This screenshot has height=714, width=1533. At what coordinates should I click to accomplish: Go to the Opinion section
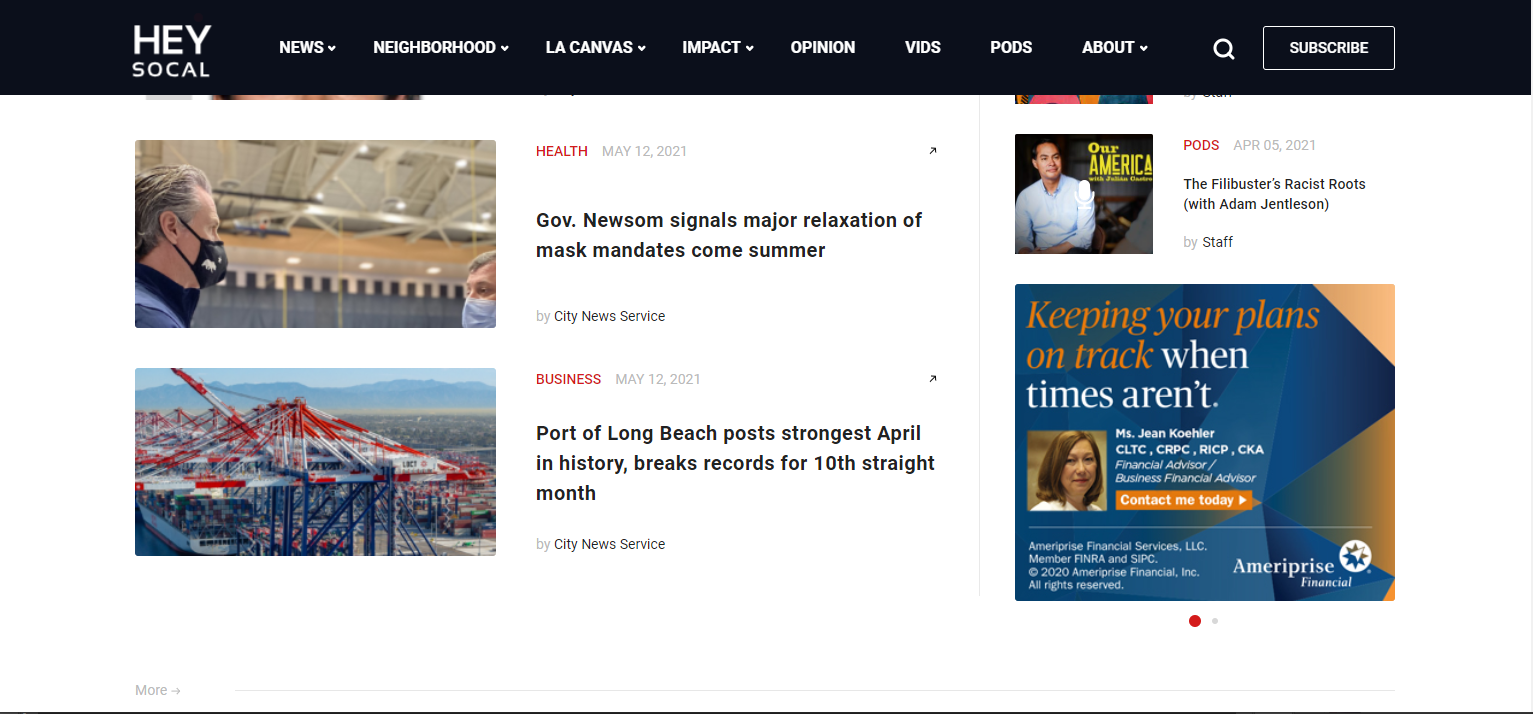(x=822, y=48)
